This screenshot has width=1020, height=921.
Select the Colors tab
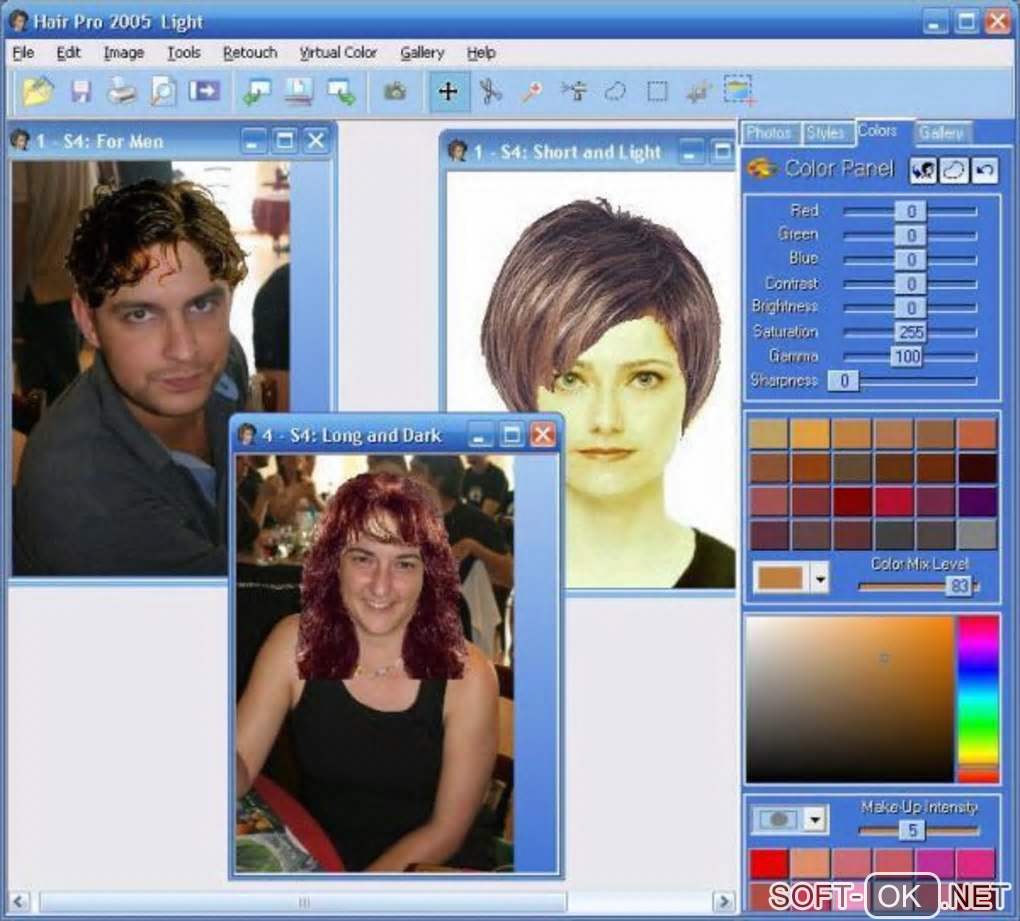click(x=883, y=131)
